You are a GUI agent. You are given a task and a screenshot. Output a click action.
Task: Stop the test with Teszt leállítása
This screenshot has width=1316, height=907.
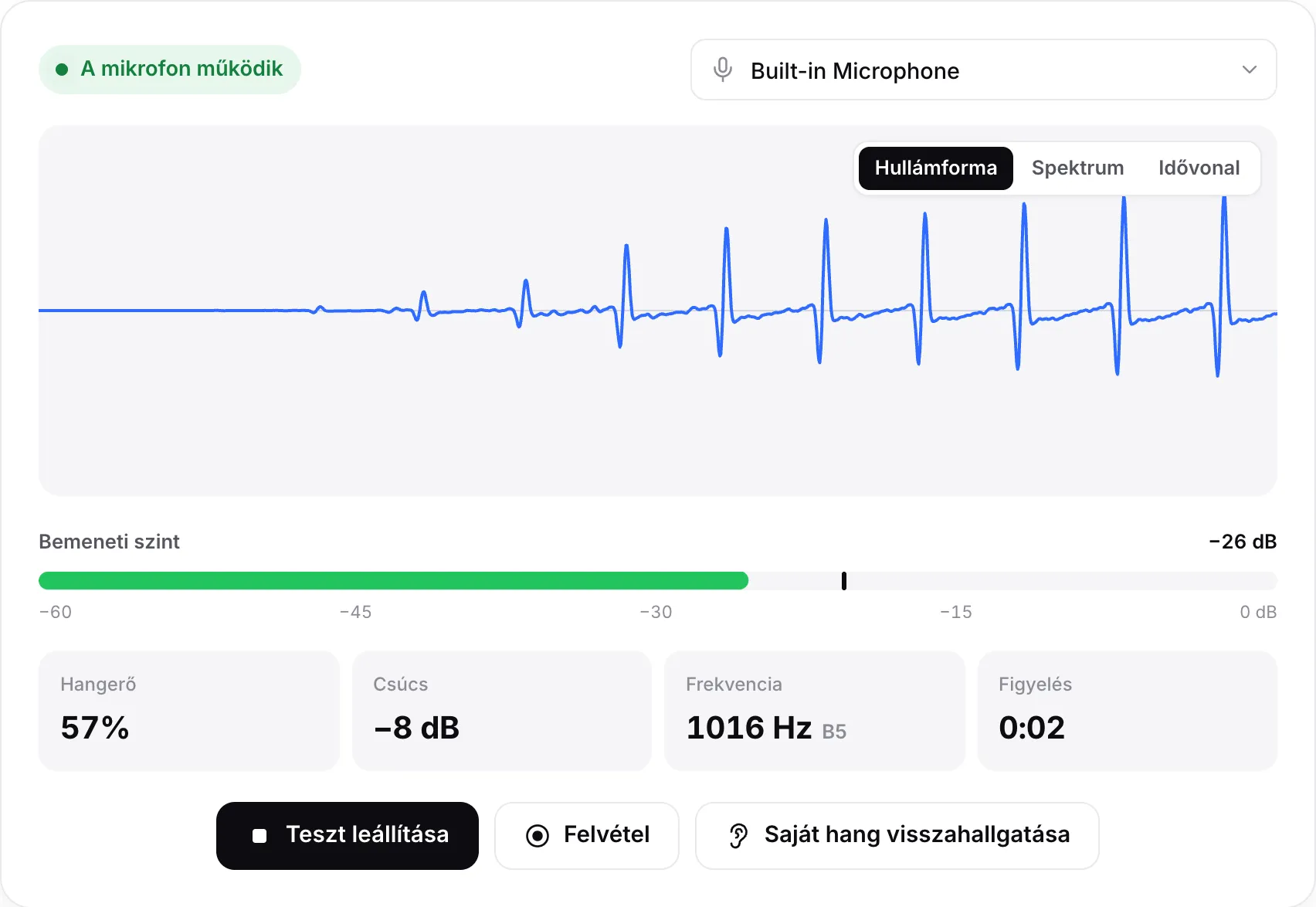pos(348,835)
